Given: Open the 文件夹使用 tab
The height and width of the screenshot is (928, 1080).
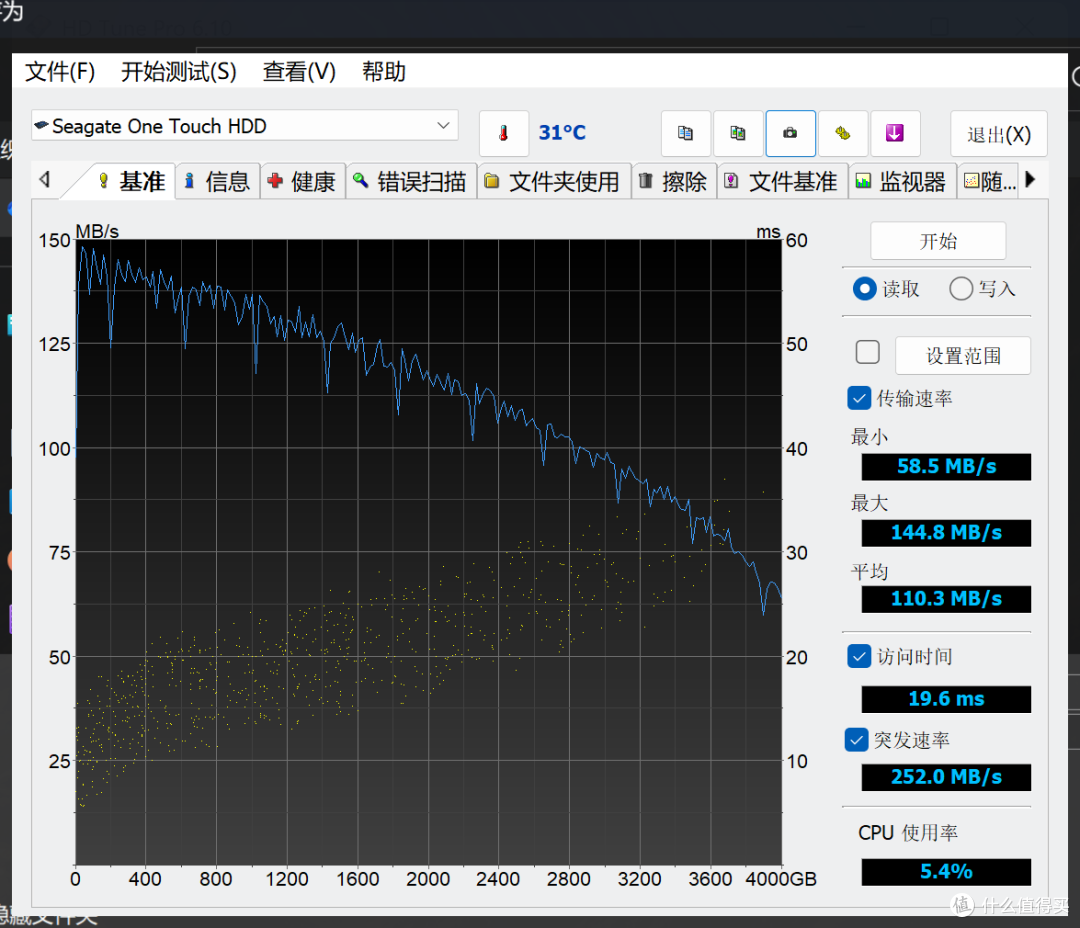Looking at the screenshot, I should click(554, 182).
